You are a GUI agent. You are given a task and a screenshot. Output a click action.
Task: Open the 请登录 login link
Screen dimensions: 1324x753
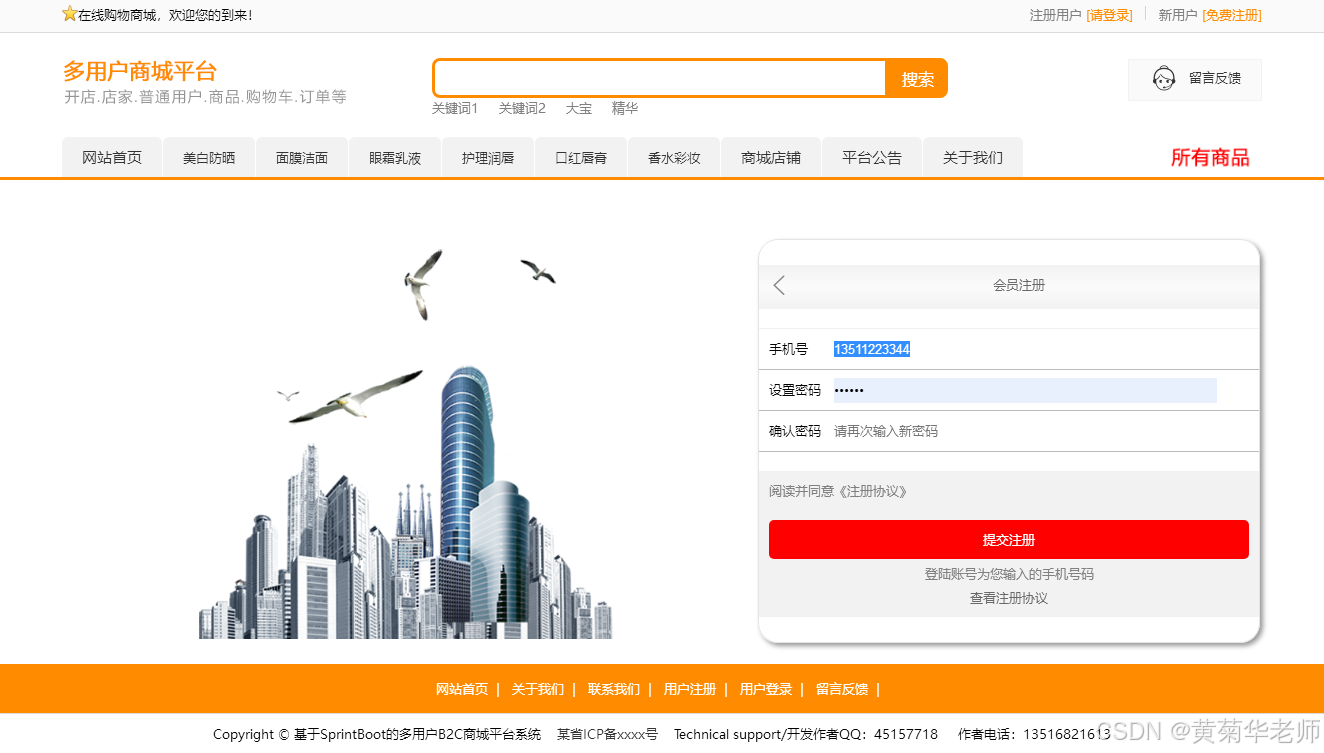pyautogui.click(x=1110, y=15)
